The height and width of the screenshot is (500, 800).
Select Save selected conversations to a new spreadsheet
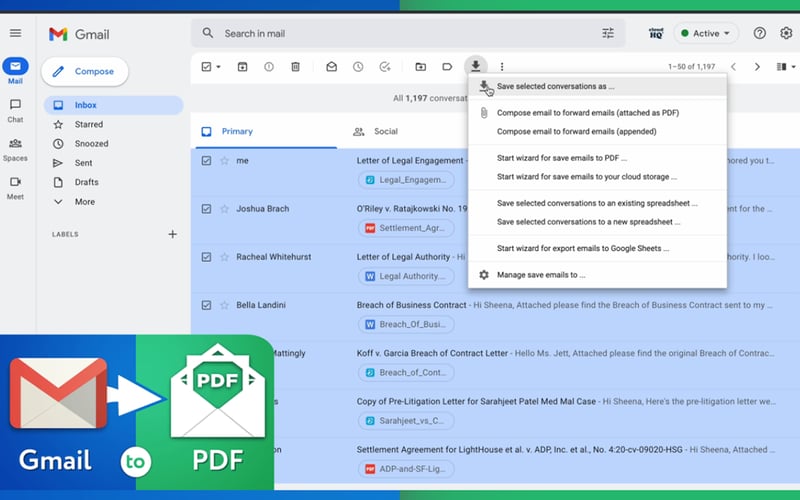click(x=597, y=222)
